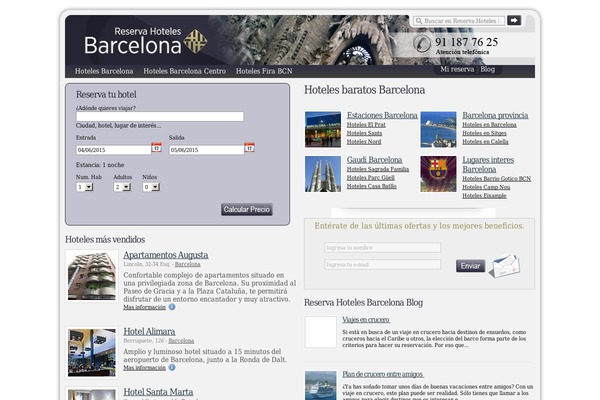Click the Entrada date field
Viewport: 600px width, 400px height.
[x=114, y=150]
